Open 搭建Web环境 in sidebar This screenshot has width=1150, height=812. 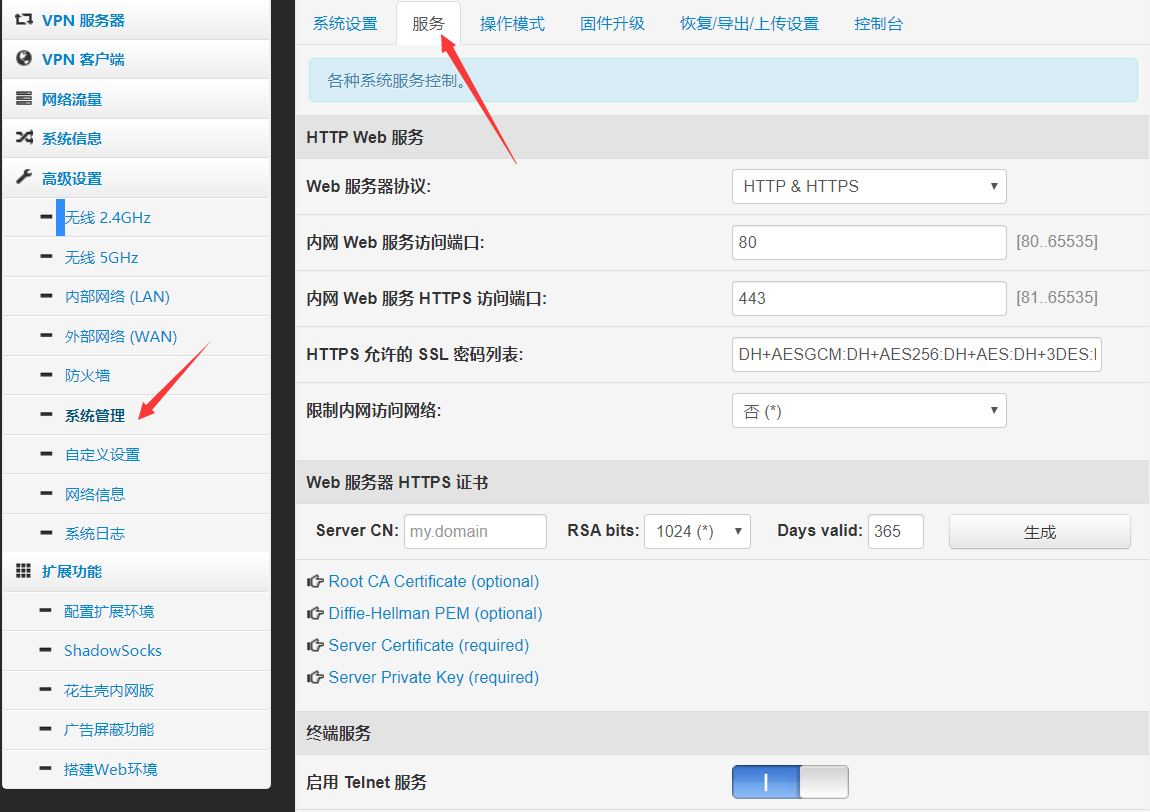click(111, 769)
